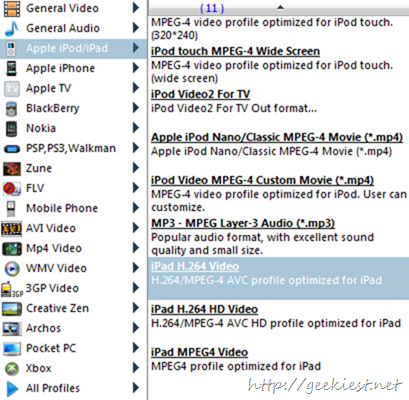Open the Archos category
This screenshot has width=409, height=400.
(x=73, y=328)
